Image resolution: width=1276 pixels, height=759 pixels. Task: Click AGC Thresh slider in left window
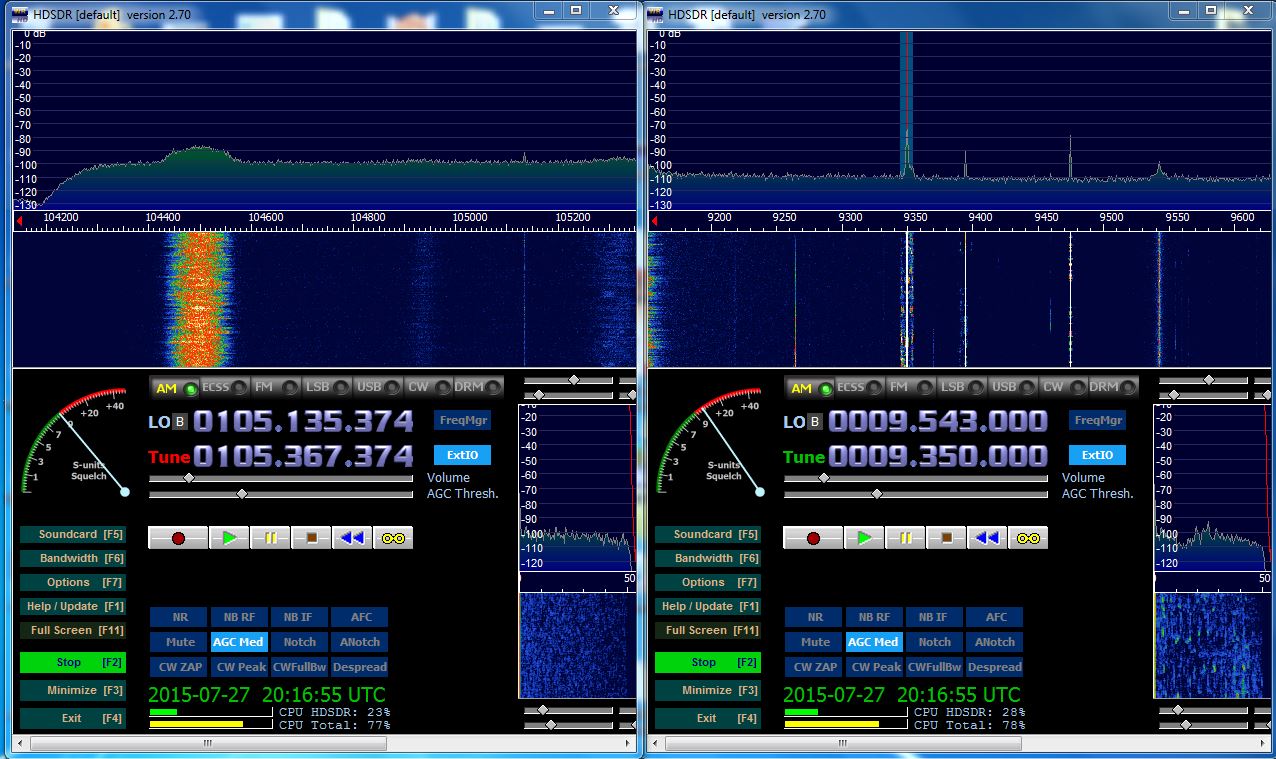(x=281, y=493)
